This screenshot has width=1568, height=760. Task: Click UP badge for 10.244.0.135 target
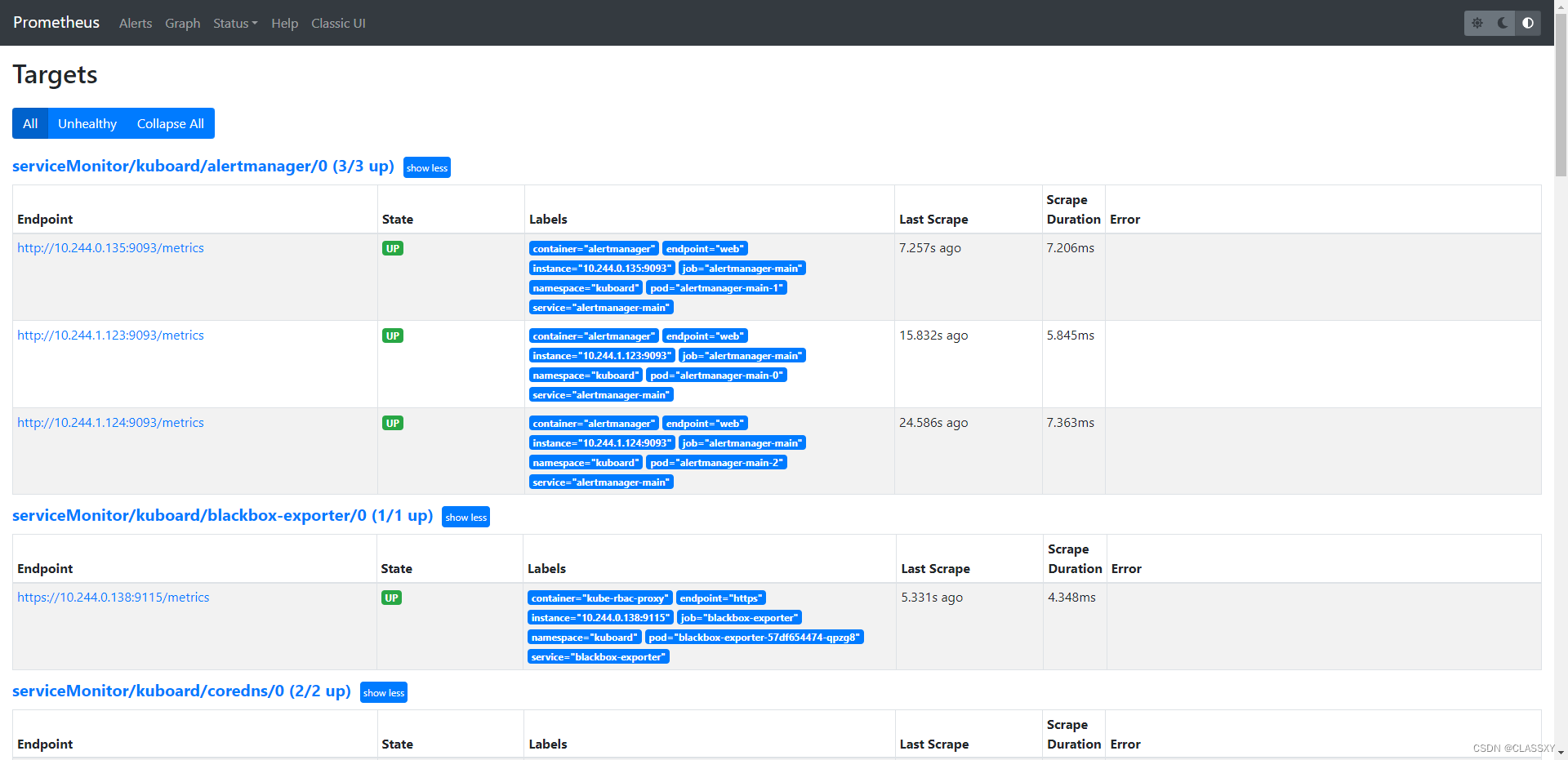tap(393, 249)
